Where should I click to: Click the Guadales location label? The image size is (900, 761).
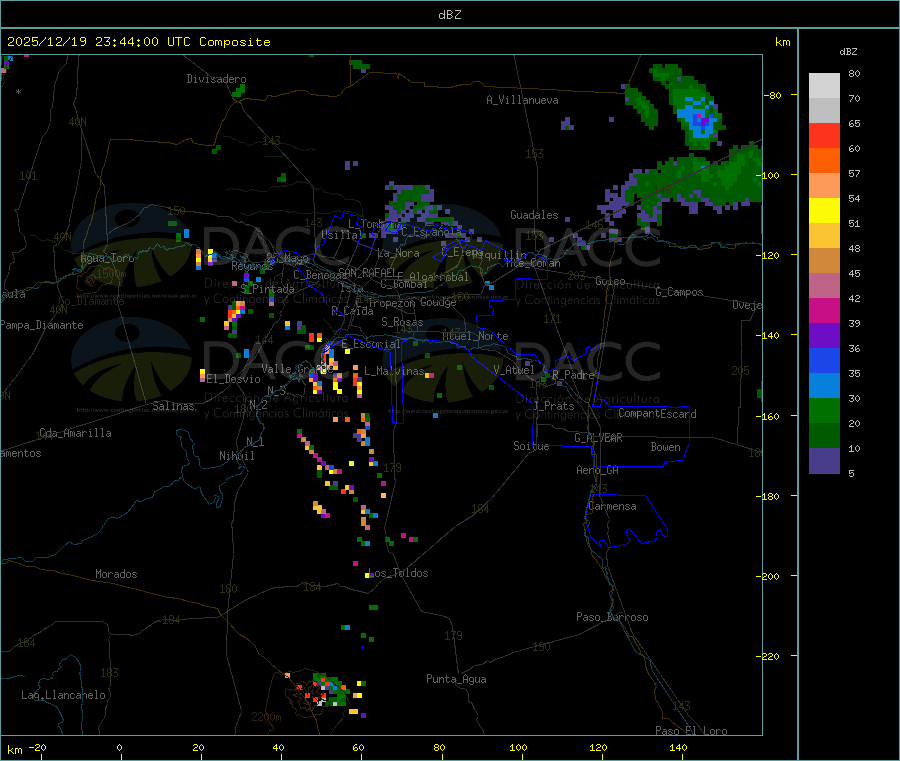click(534, 215)
